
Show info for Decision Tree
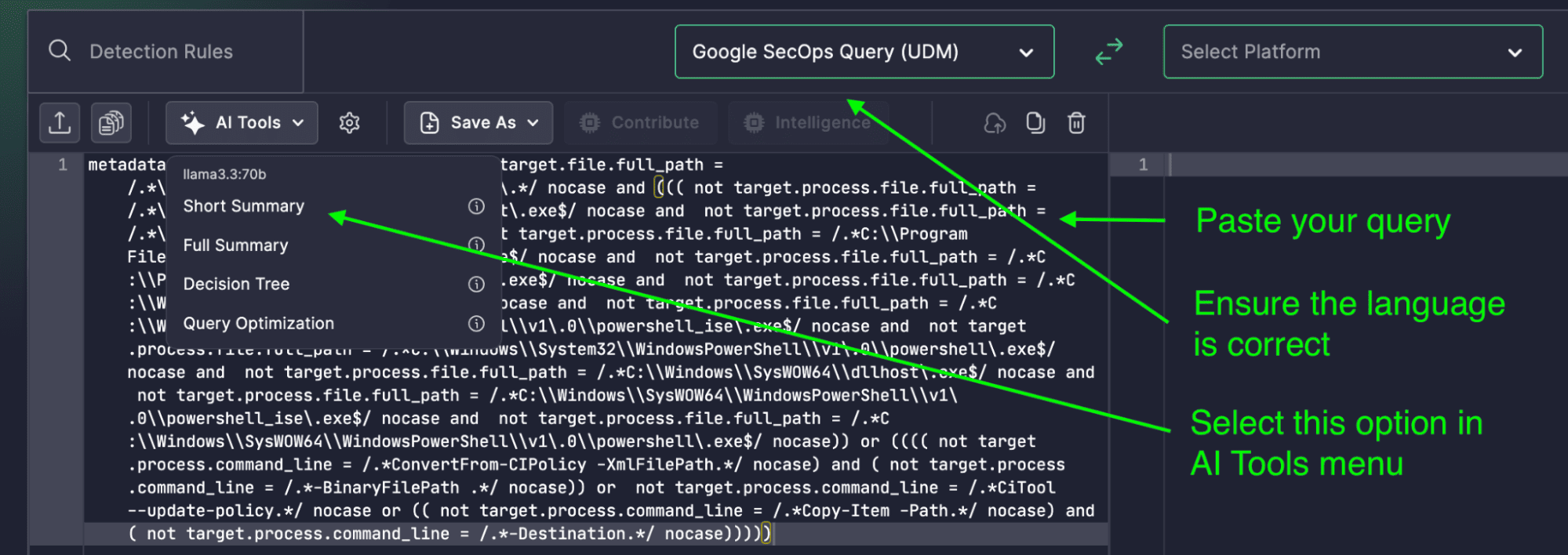coord(476,284)
